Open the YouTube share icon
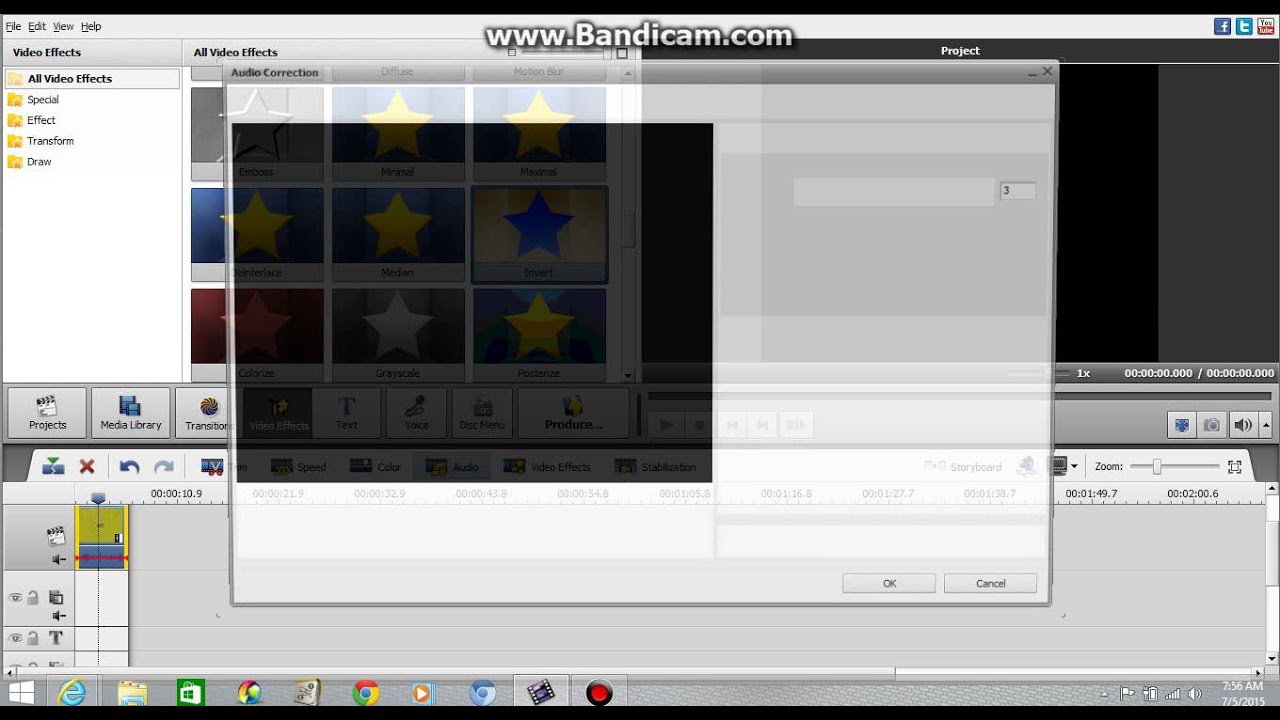Screen dimensions: 1280x720 [1264, 27]
